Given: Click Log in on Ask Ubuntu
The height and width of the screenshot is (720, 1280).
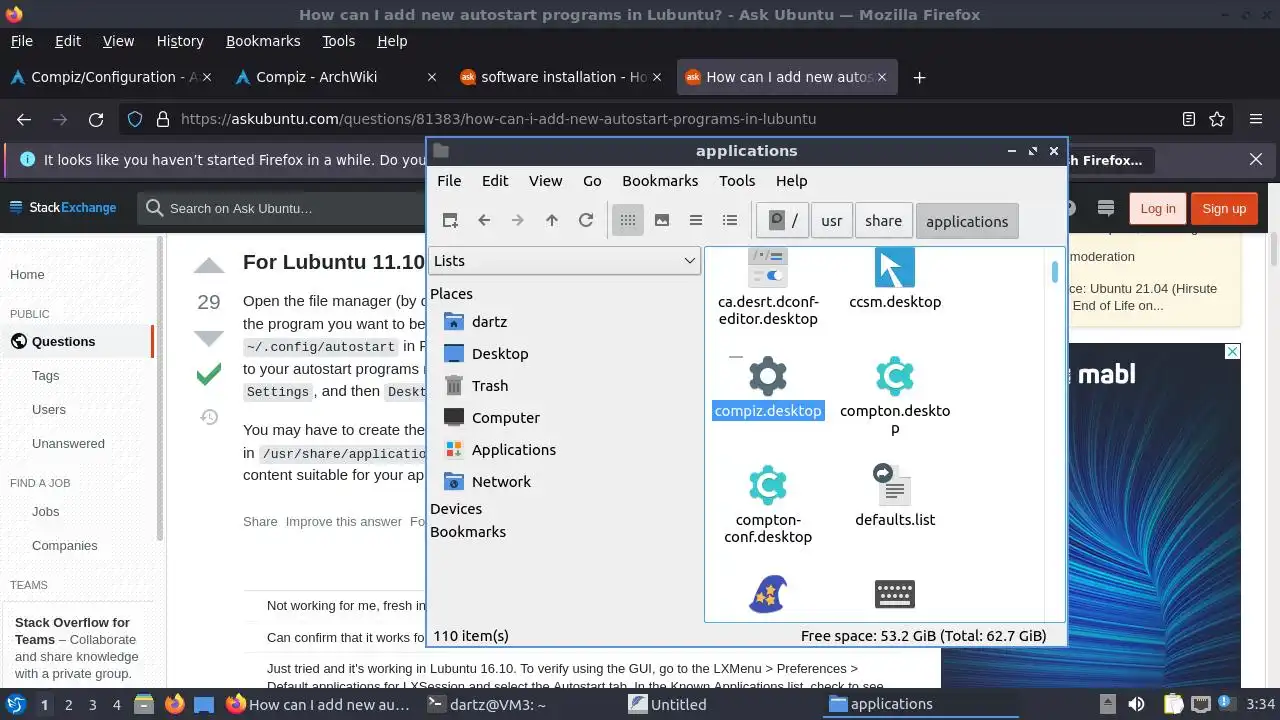Looking at the screenshot, I should point(1158,208).
